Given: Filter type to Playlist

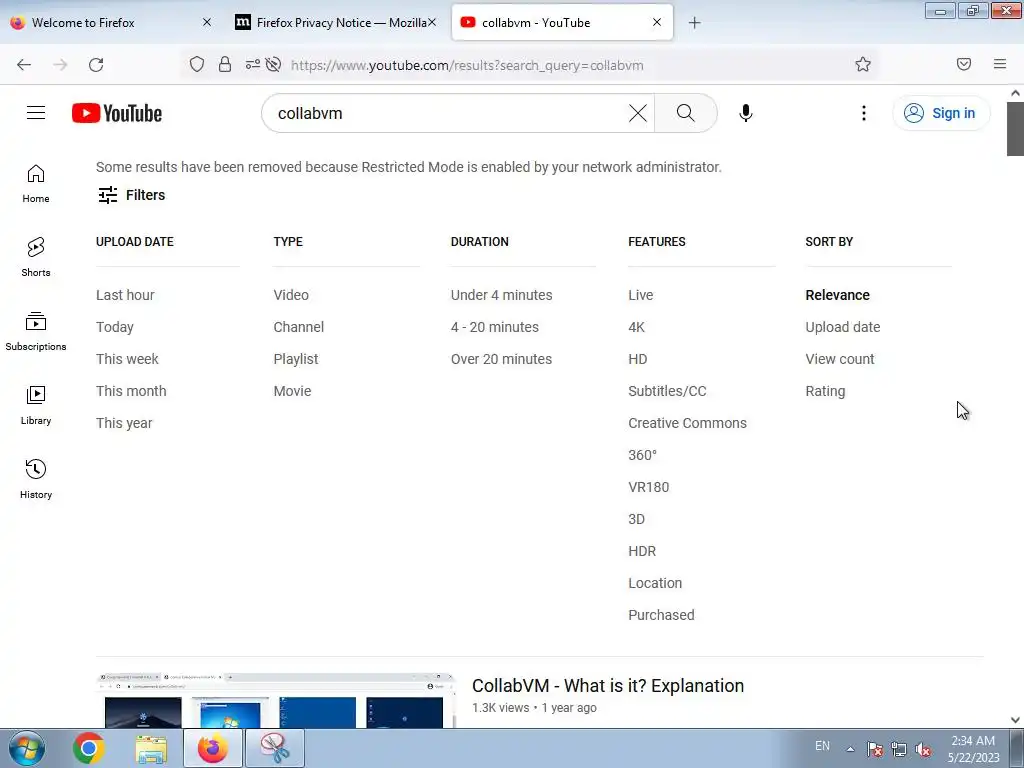Looking at the screenshot, I should tap(296, 359).
